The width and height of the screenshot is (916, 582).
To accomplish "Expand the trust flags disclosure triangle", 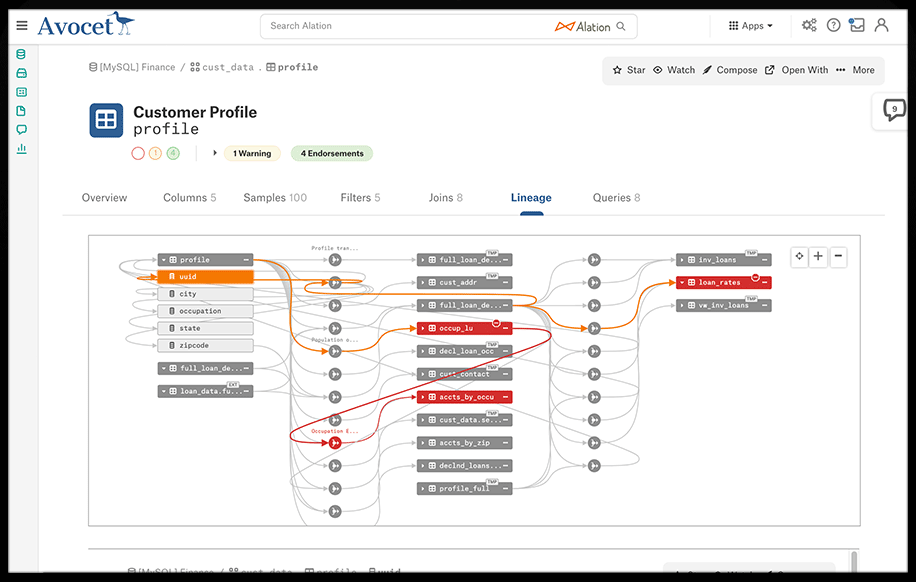I will 214,153.
